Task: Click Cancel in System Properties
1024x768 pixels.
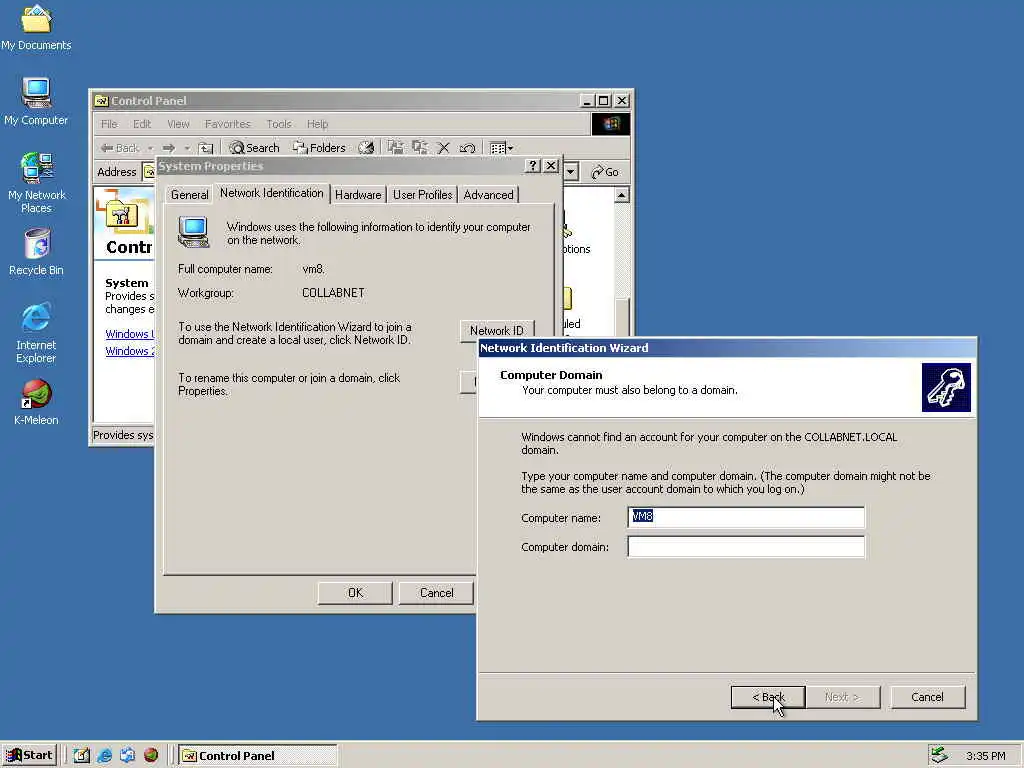Action: [x=436, y=593]
